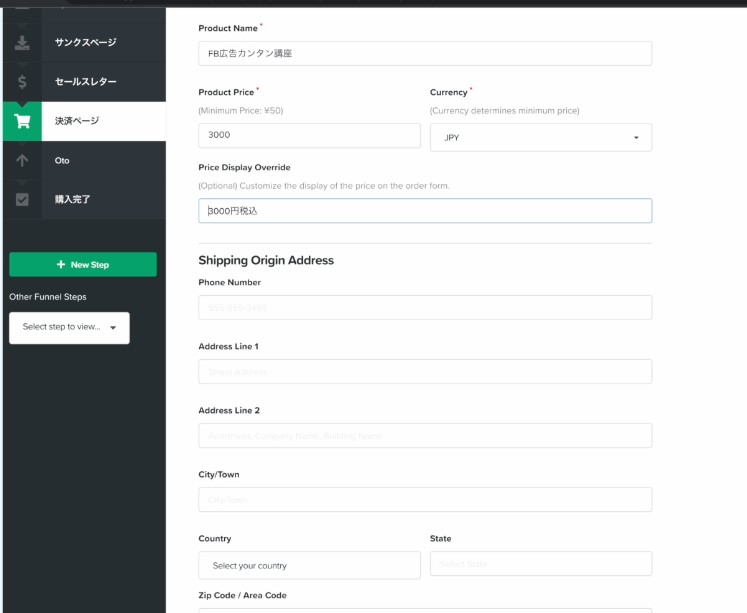The image size is (747, 613).
Task: Click the Price Display Override field
Action: tap(425, 211)
